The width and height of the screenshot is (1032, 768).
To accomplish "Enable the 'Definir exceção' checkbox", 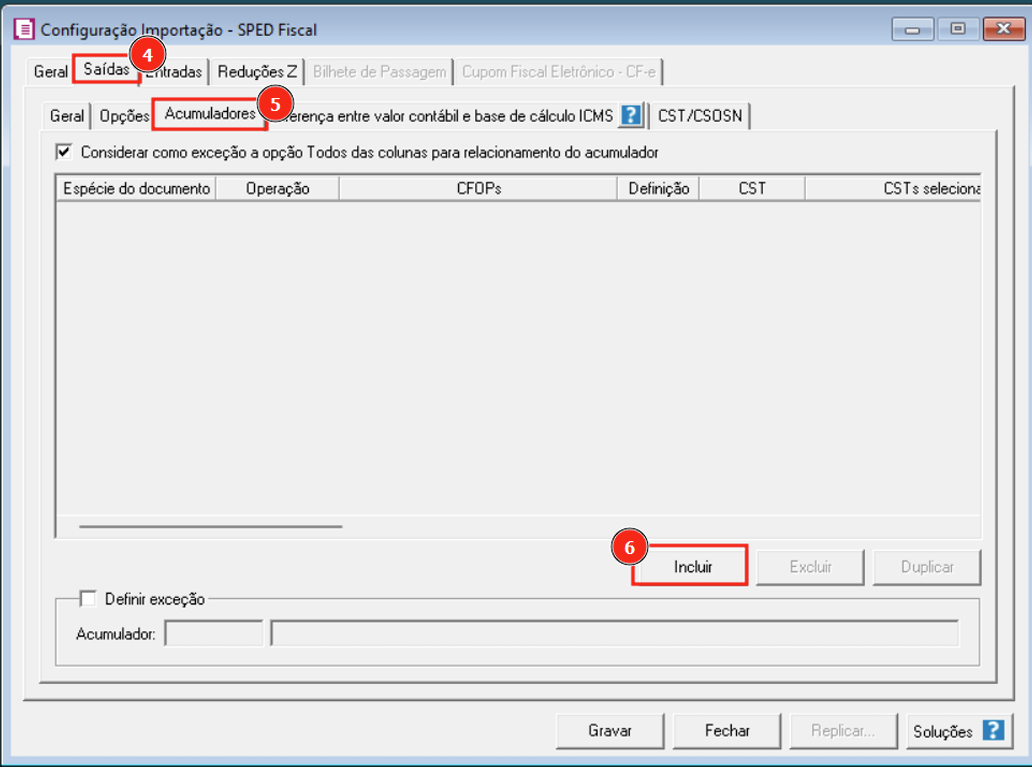I will point(89,599).
